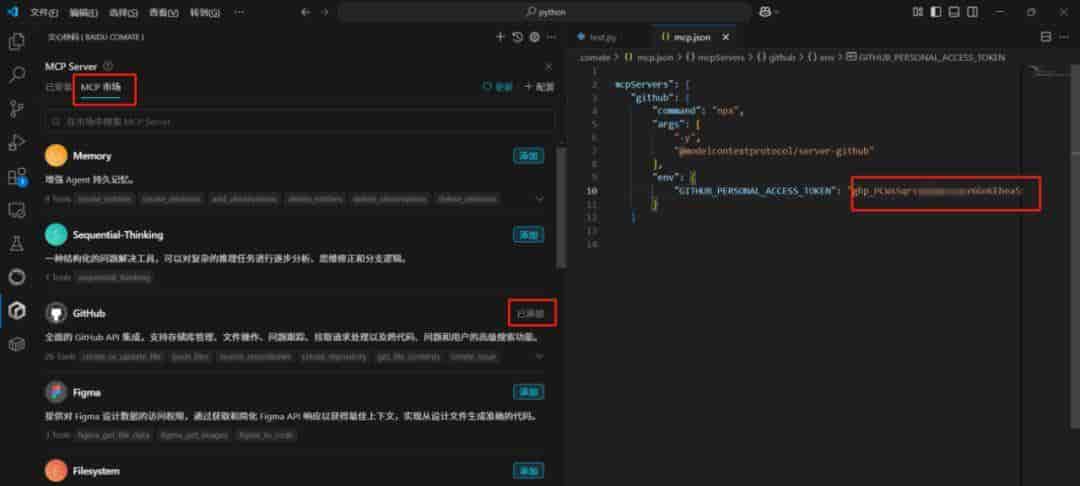Open the 查看(V) menu
Image resolution: width=1080 pixels, height=486 pixels.
click(x=164, y=12)
